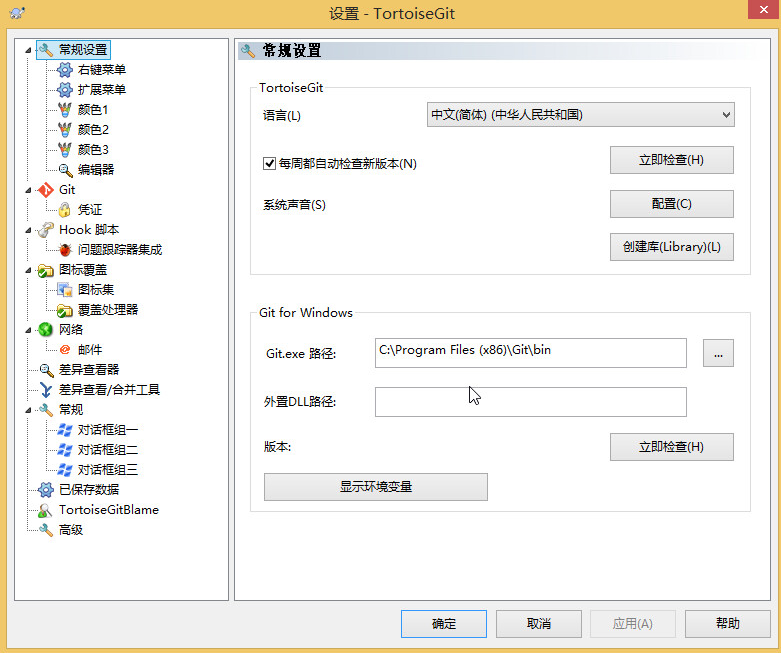Select TortoiseGitBlame in the tree
This screenshot has height=653, width=781.
(109, 510)
